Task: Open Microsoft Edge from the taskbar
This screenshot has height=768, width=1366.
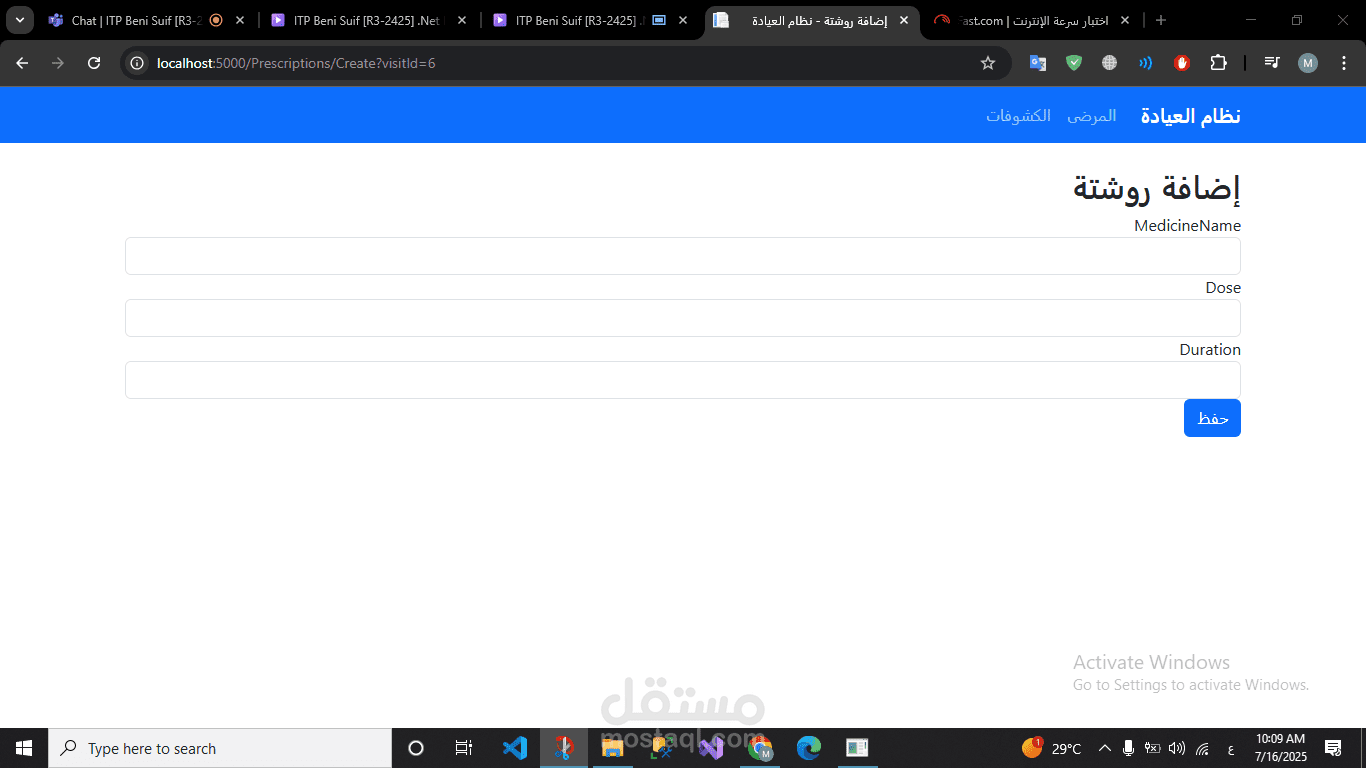Action: pyautogui.click(x=809, y=748)
